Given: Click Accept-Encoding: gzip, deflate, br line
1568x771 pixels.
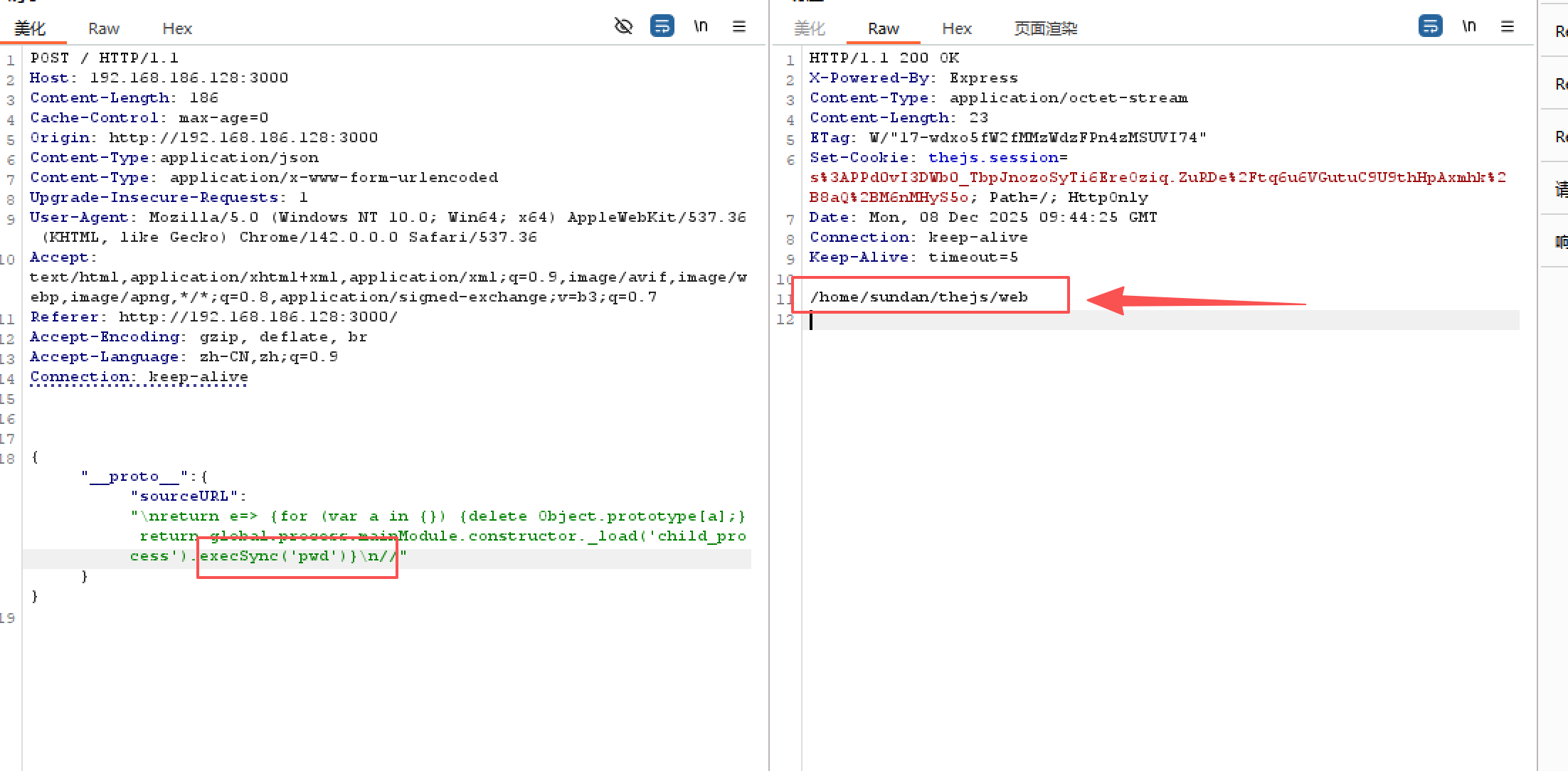Looking at the screenshot, I should point(198,336).
